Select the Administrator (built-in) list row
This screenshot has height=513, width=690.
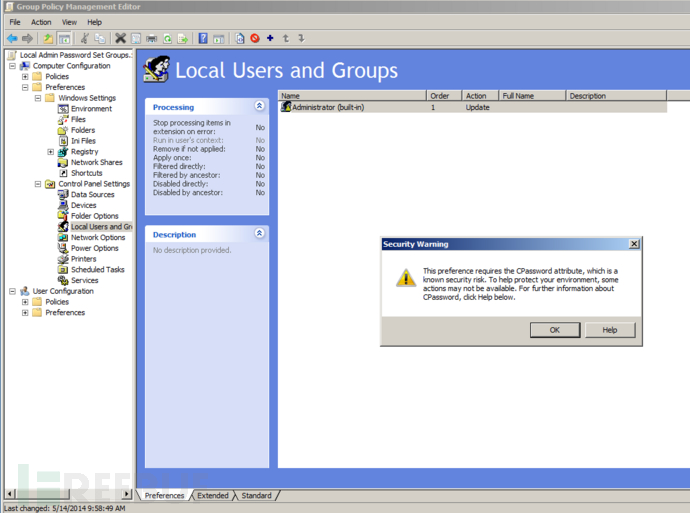pyautogui.click(x=473, y=107)
